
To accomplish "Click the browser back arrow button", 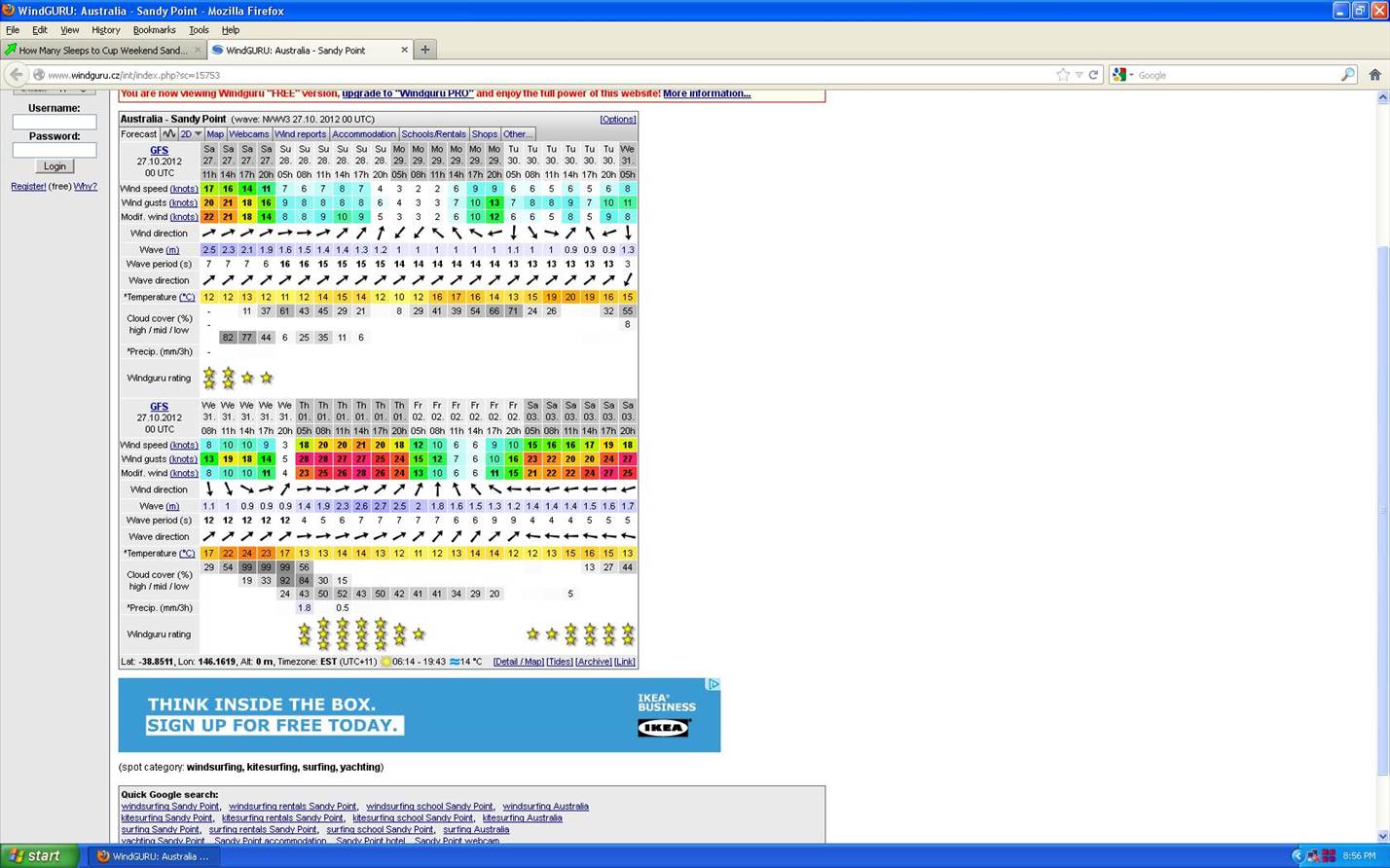I will [x=16, y=75].
